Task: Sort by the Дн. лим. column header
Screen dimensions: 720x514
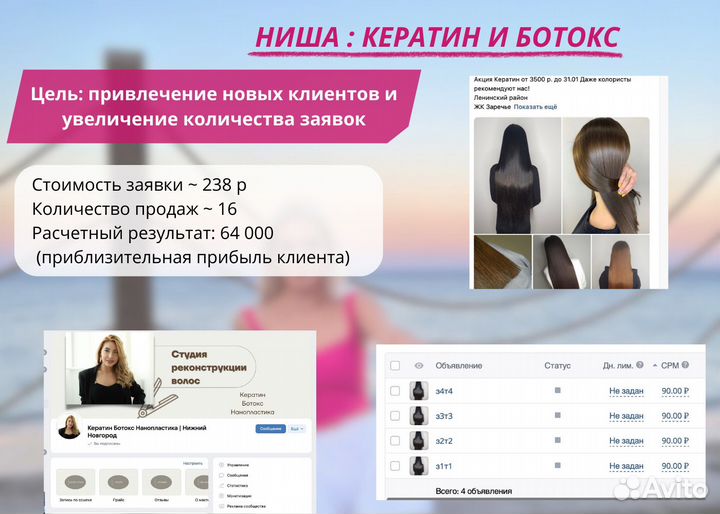Action: tap(618, 366)
